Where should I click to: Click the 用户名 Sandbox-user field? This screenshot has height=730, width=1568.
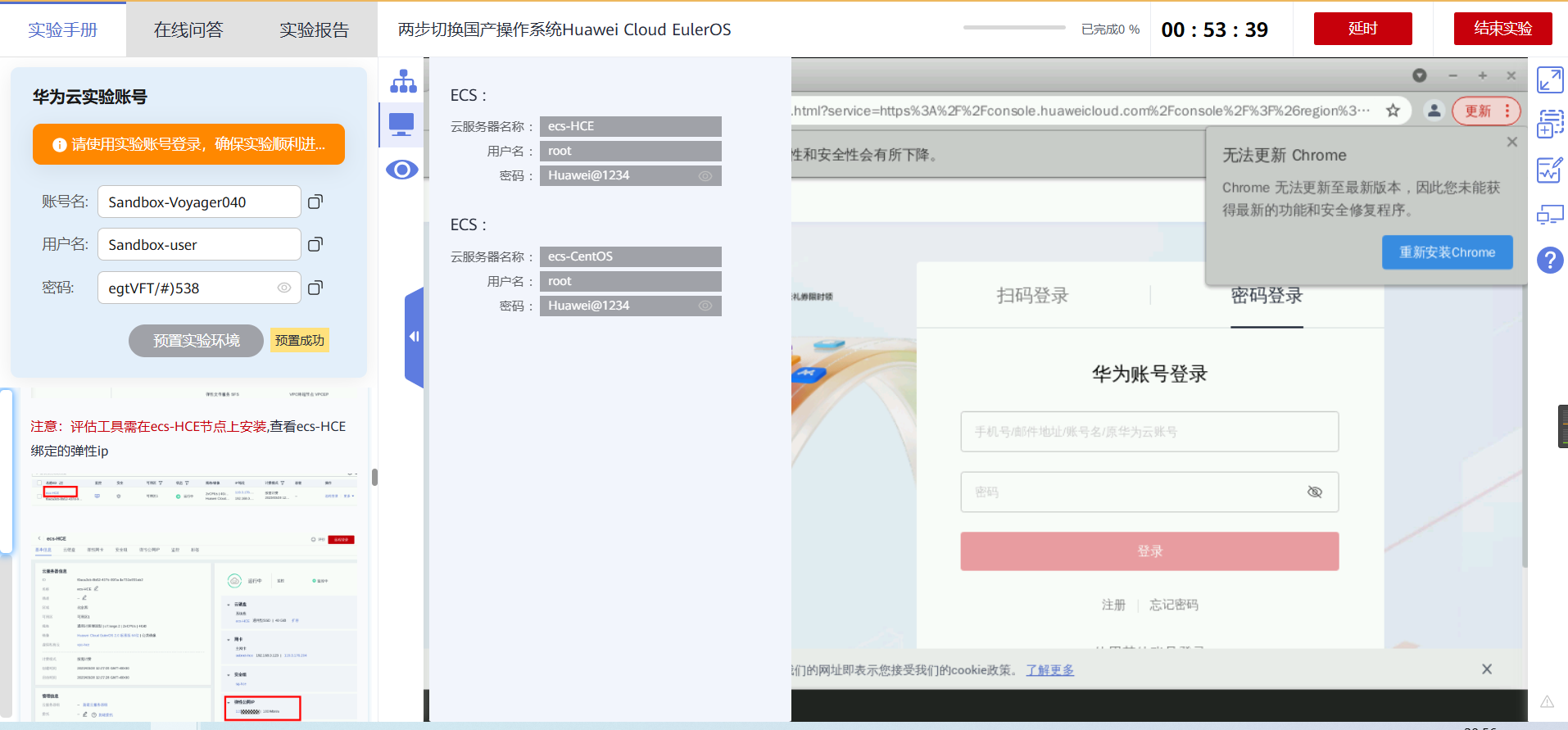(199, 244)
